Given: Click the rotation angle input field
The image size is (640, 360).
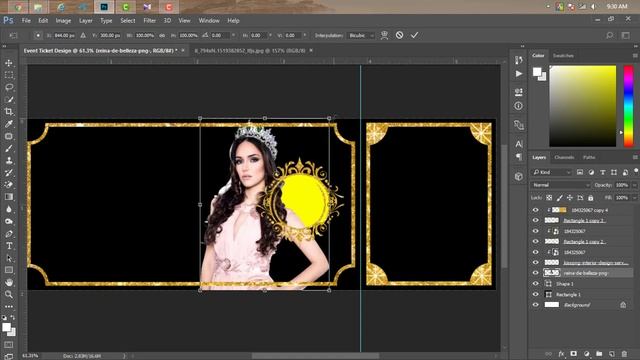Looking at the screenshot, I should [x=220, y=36].
